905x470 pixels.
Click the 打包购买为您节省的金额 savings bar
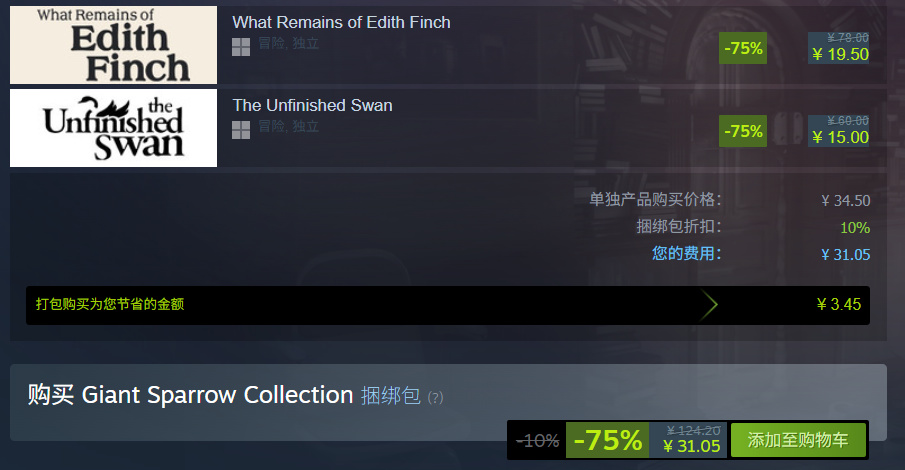pos(448,305)
